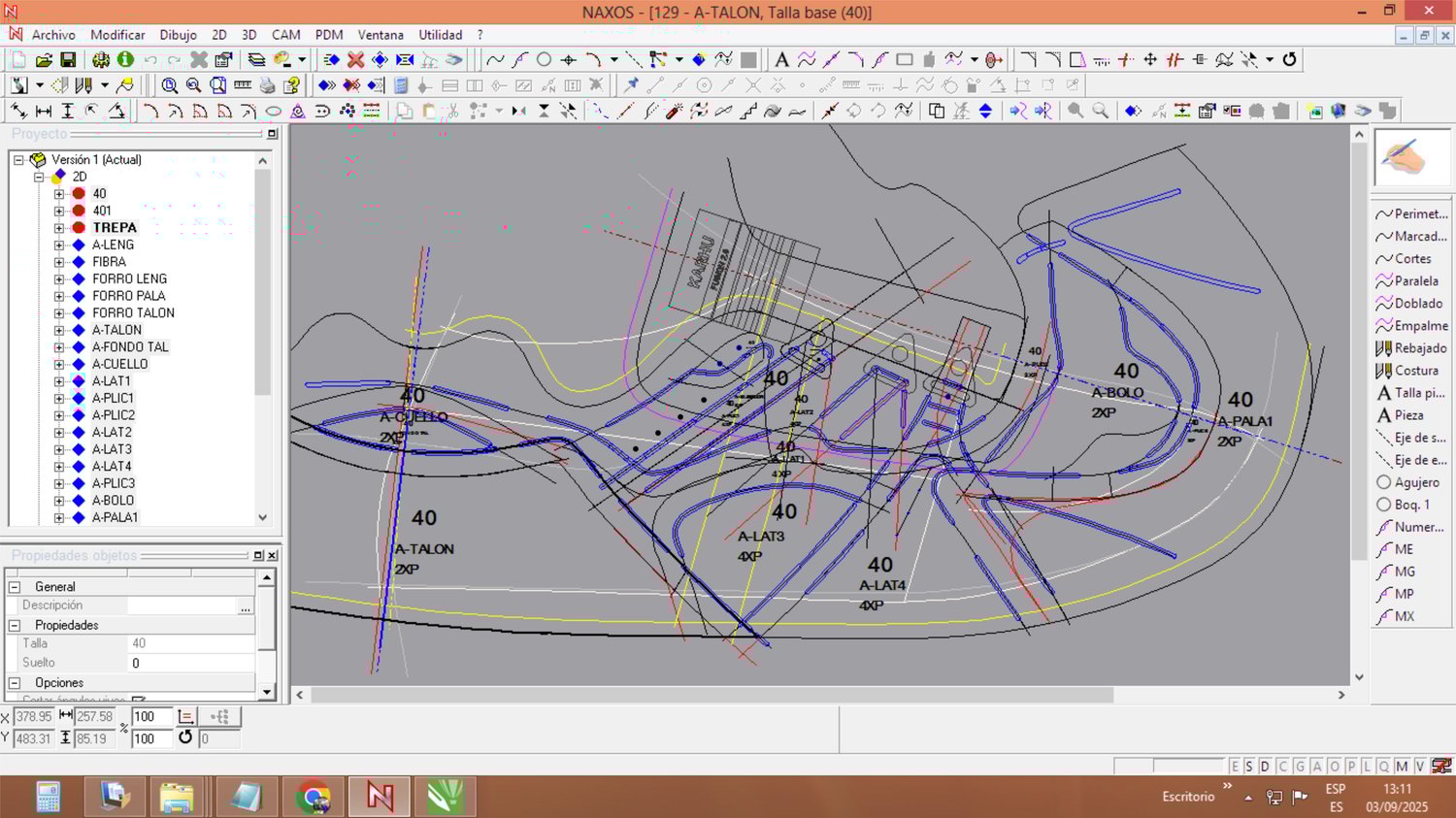The image size is (1456, 818).
Task: Click the red X delete icon
Action: click(x=355, y=60)
